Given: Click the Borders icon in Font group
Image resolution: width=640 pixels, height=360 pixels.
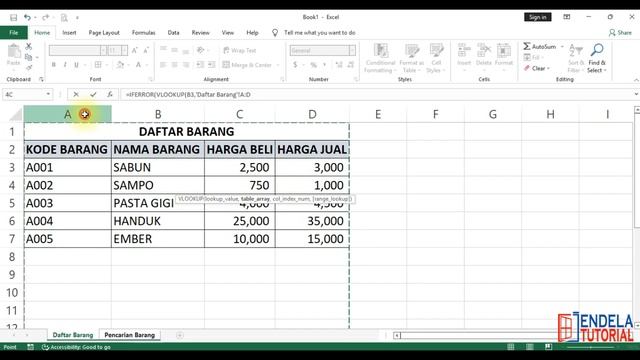Looking at the screenshot, I should [98, 65].
